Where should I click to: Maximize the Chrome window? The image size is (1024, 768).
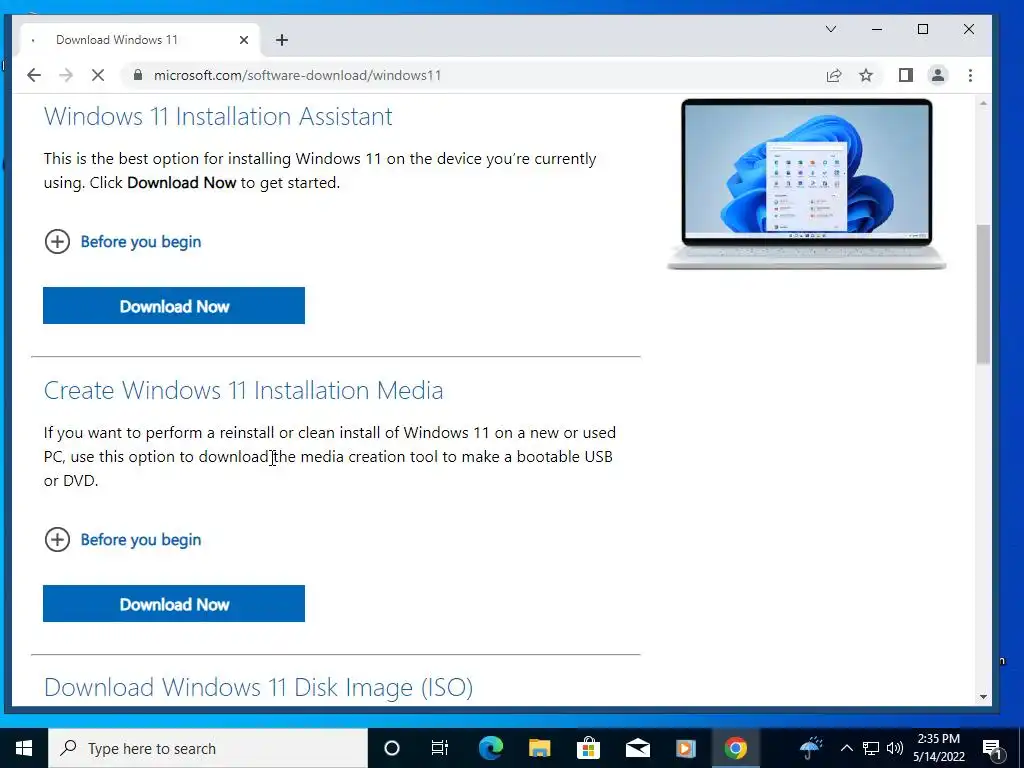pyautogui.click(x=923, y=29)
